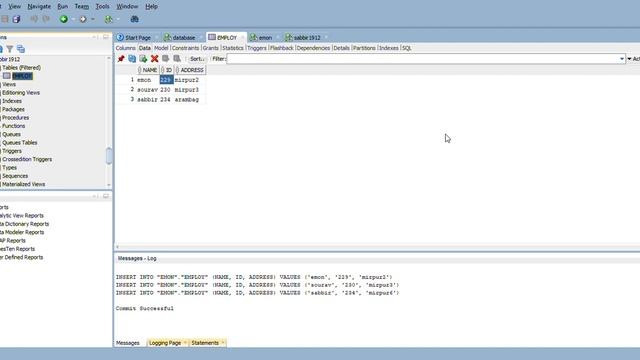Open the Grants sub-tab
The image size is (640, 360).
[x=211, y=48]
